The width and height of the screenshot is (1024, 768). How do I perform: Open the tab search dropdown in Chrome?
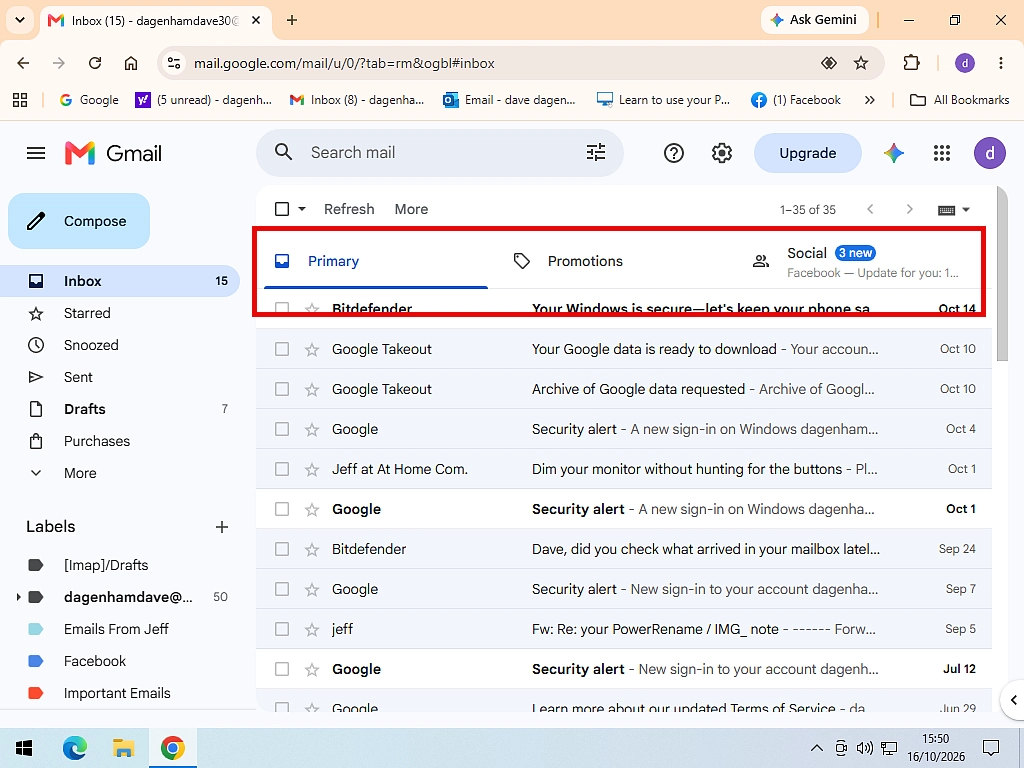click(20, 20)
